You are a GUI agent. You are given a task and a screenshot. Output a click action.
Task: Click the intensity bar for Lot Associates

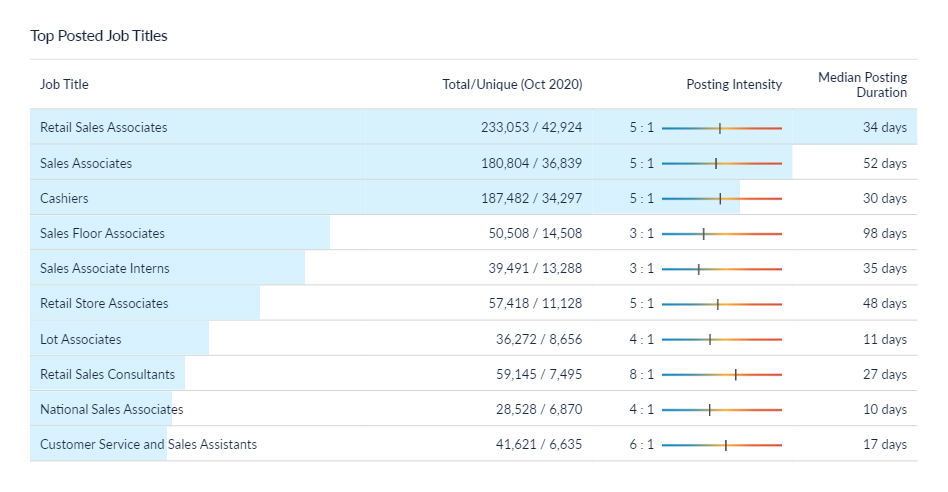722,340
